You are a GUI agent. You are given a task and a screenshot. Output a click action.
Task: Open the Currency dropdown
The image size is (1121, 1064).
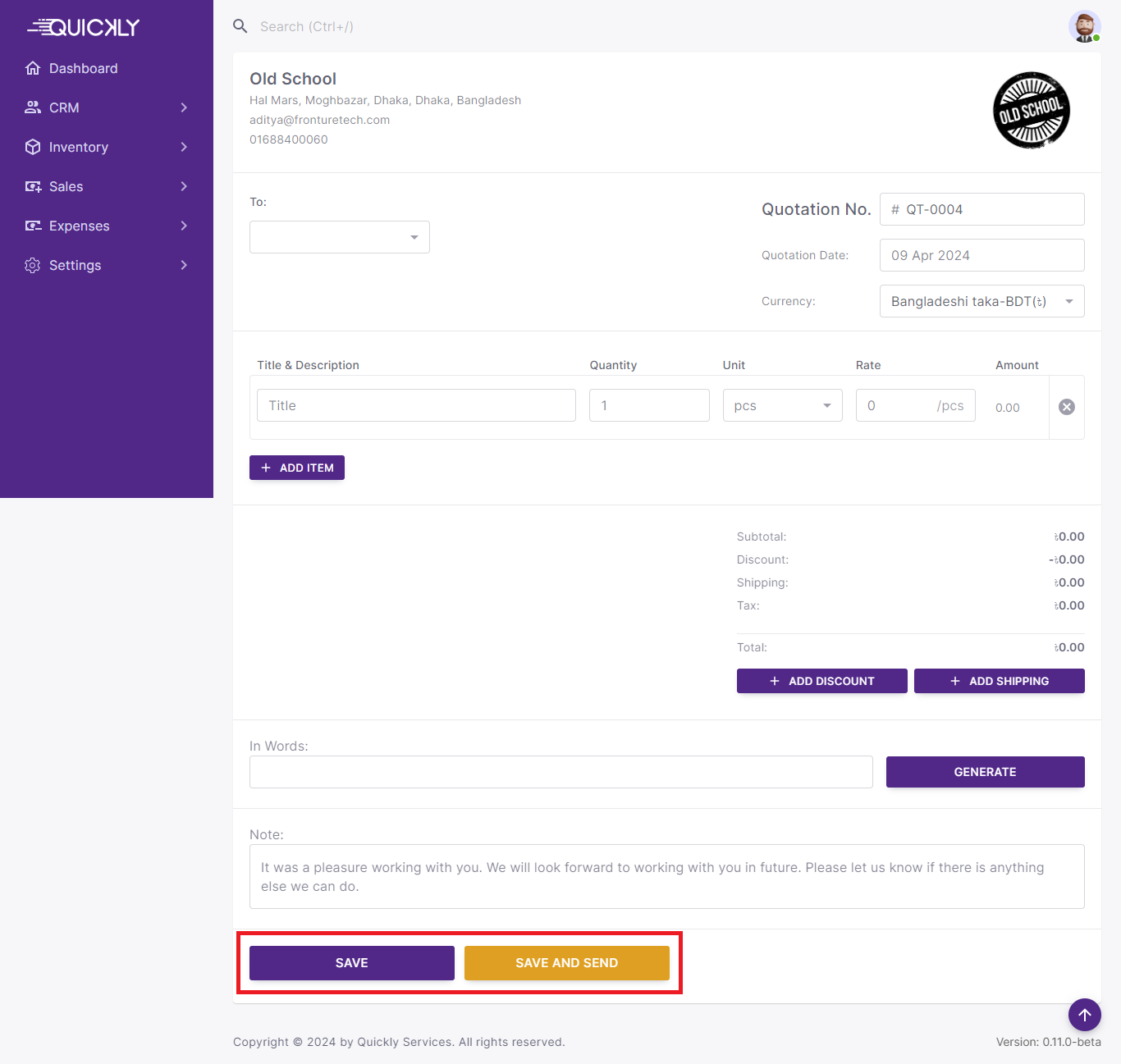tap(981, 301)
